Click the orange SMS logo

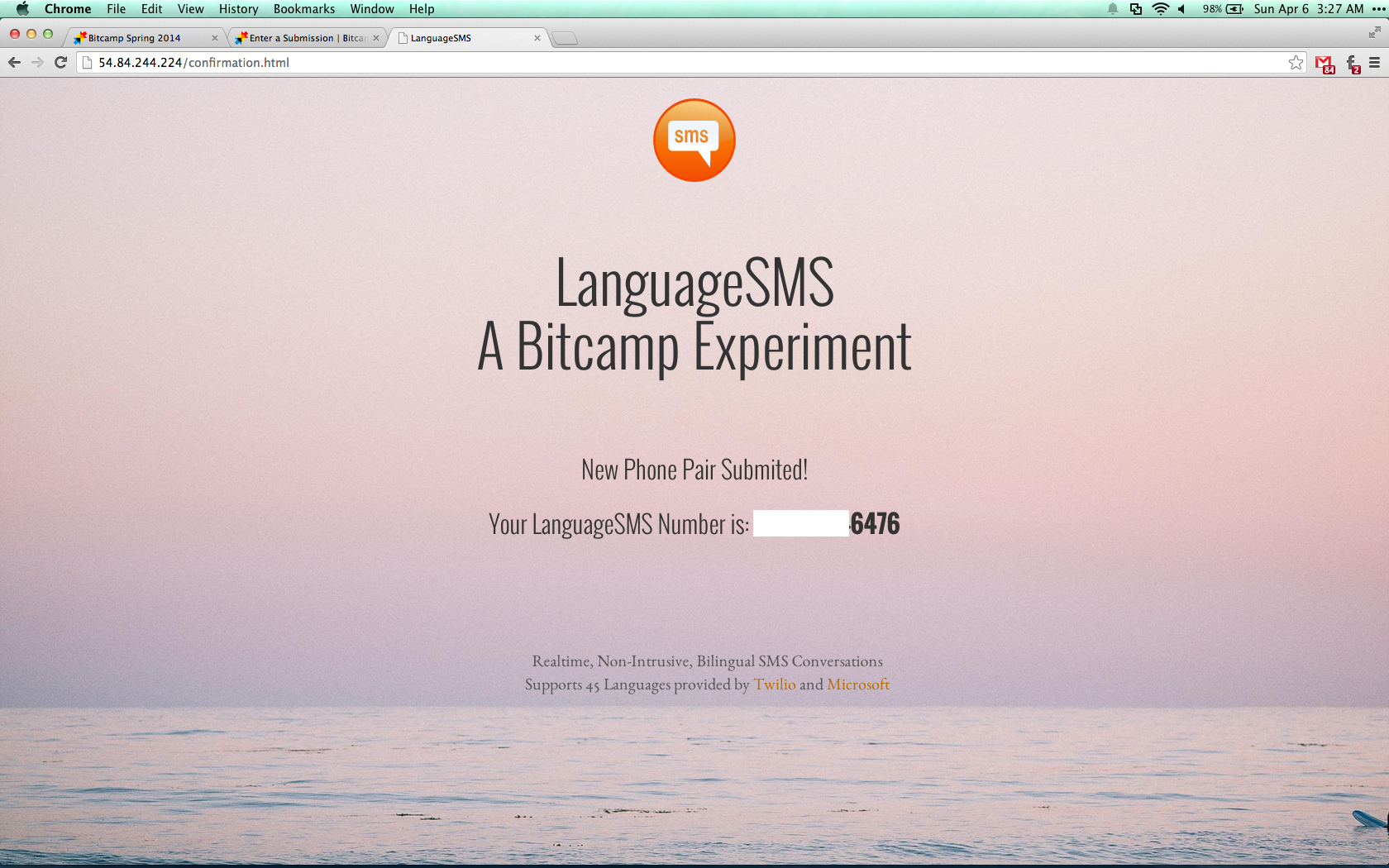[694, 140]
